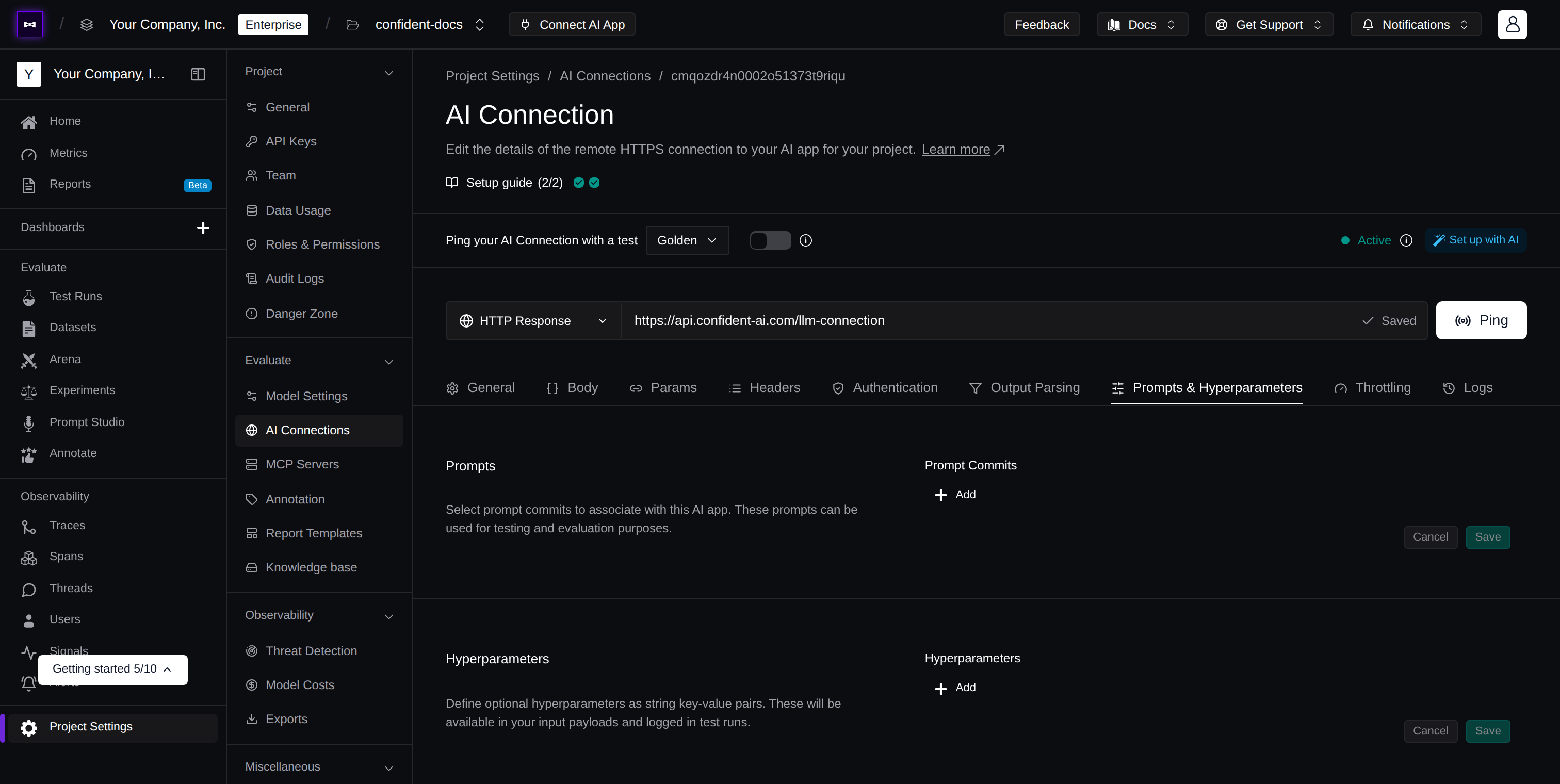This screenshot has width=1560, height=784.
Task: Switch to the Authentication tab
Action: pos(885,388)
